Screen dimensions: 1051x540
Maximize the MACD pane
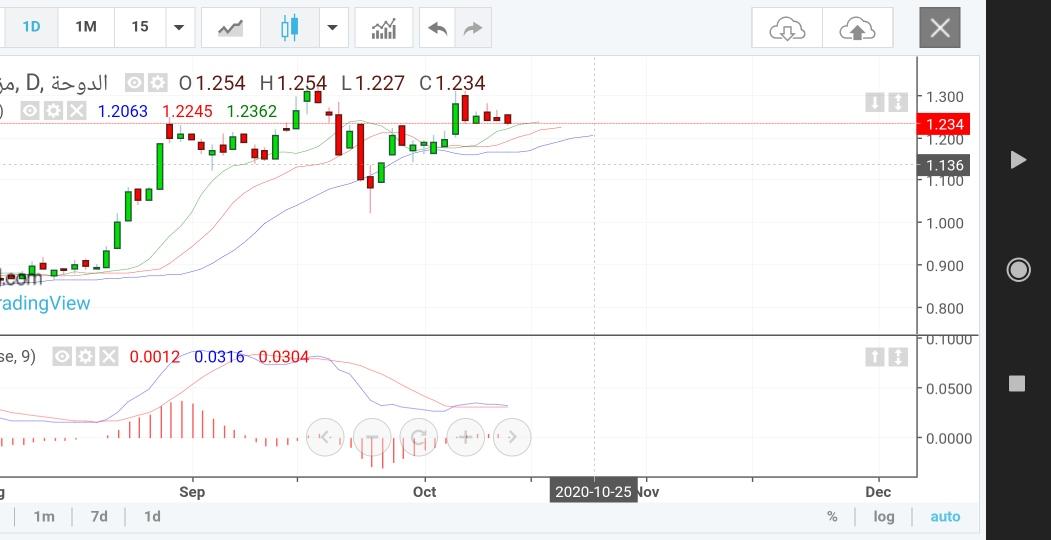tap(898, 356)
